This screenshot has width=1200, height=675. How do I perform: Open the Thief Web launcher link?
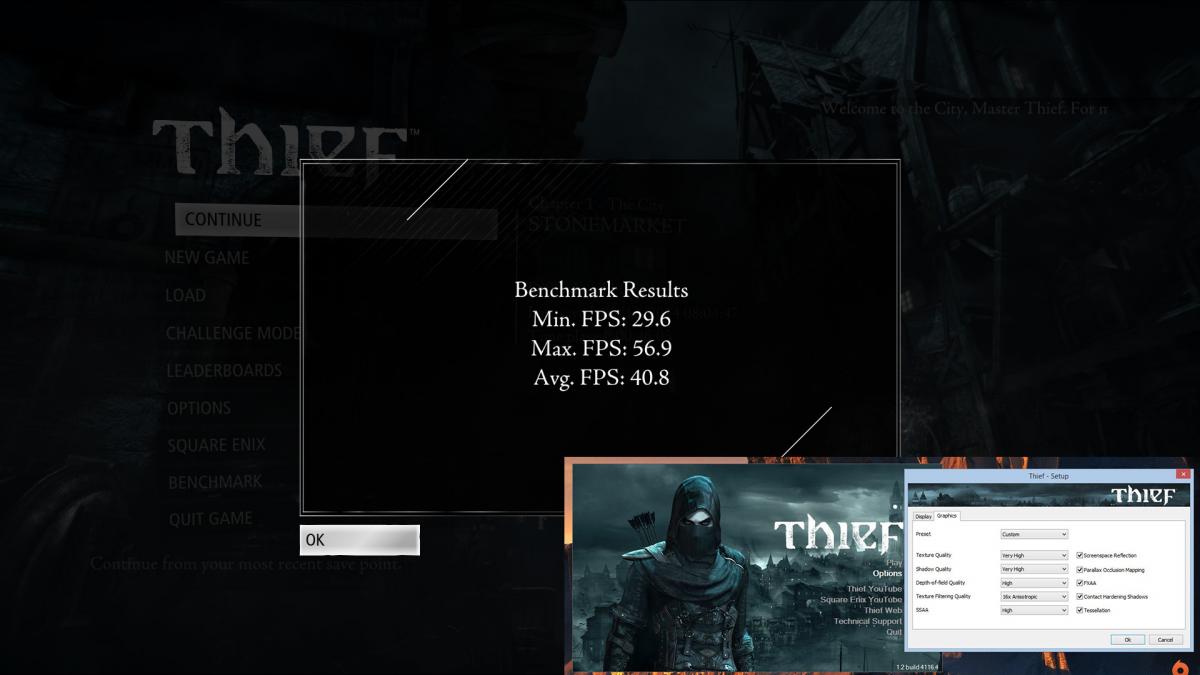click(x=883, y=610)
